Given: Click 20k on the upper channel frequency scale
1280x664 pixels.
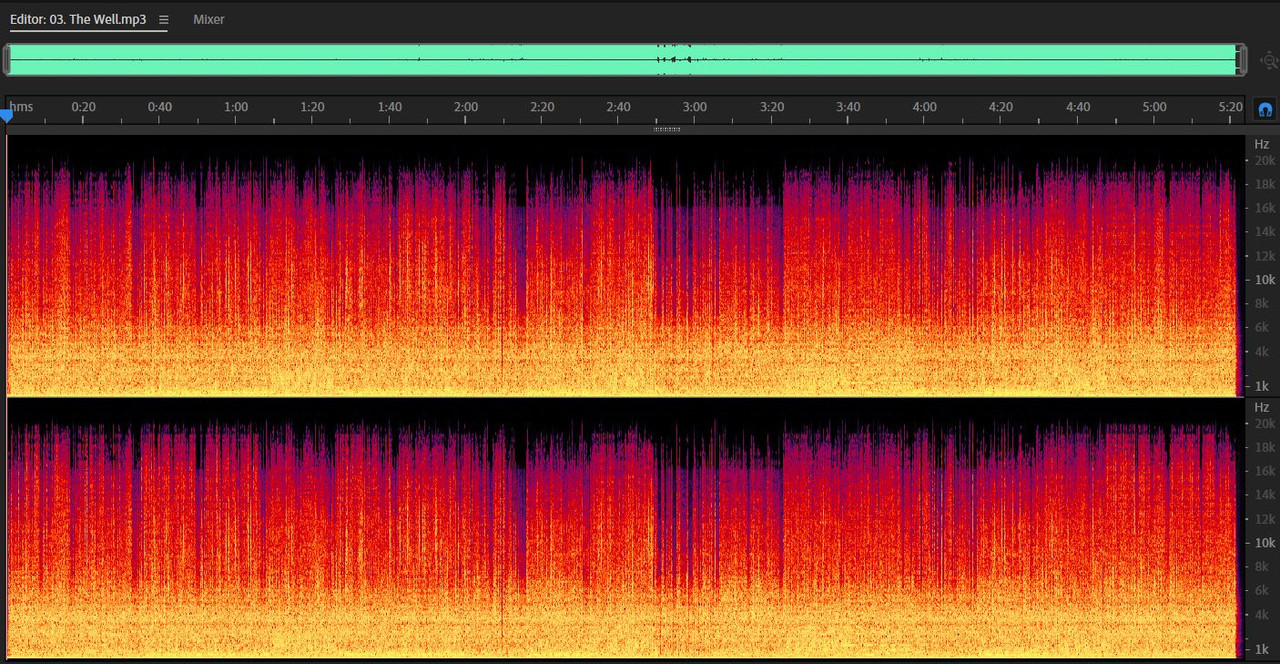Looking at the screenshot, I should click(x=1265, y=161).
